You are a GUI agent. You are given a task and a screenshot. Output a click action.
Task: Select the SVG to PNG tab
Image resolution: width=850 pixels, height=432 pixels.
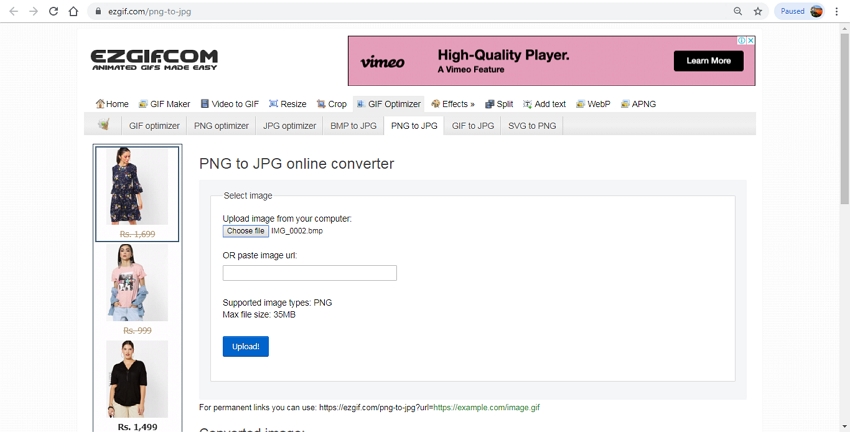point(532,126)
